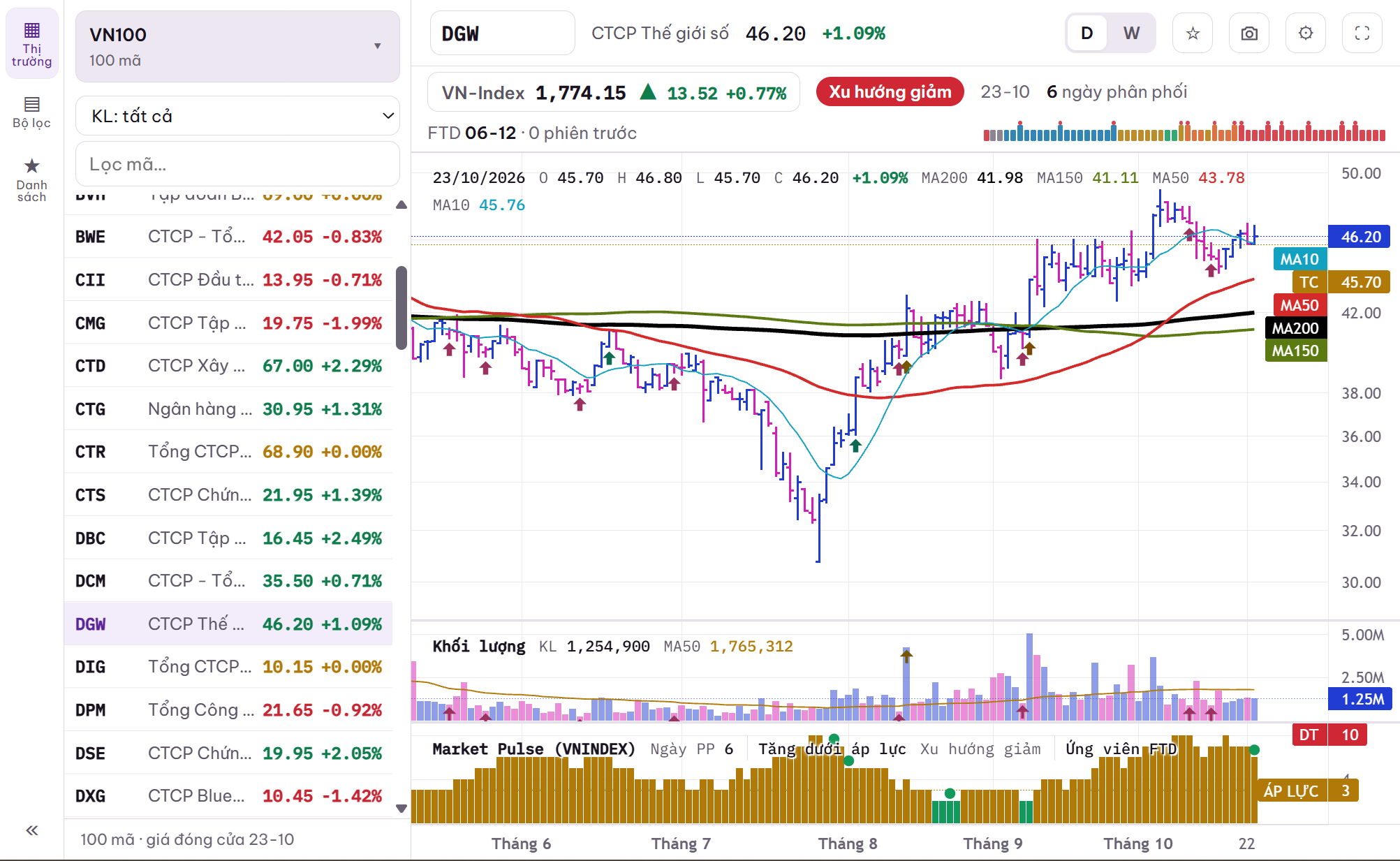This screenshot has height=861, width=1400.
Task: Select the CTR stock row
Action: pyautogui.click(x=228, y=452)
